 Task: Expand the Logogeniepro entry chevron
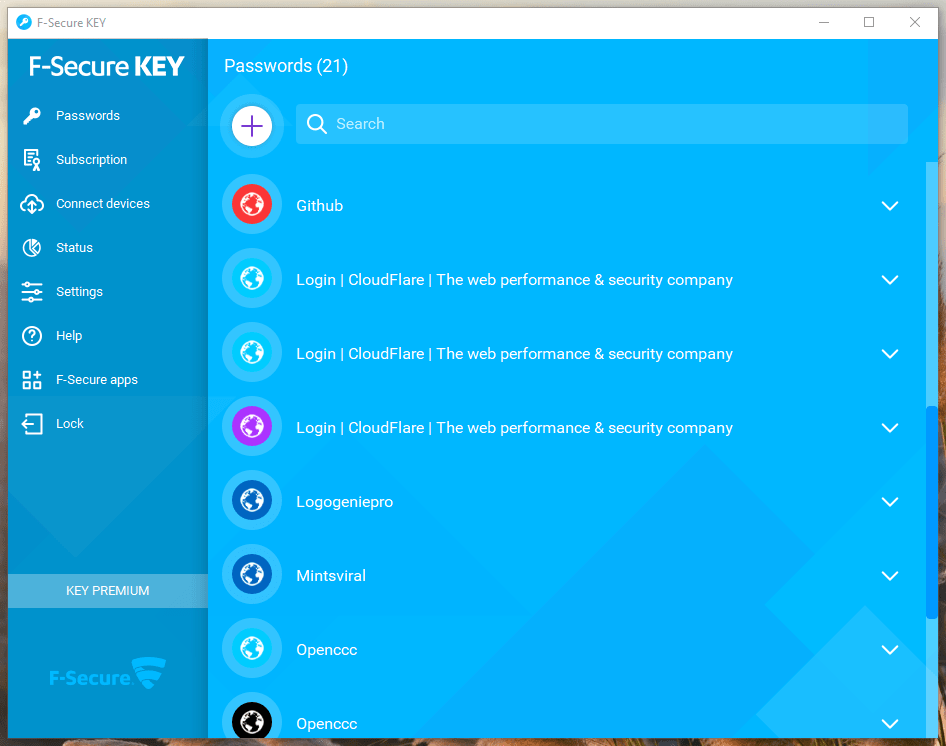click(x=889, y=501)
